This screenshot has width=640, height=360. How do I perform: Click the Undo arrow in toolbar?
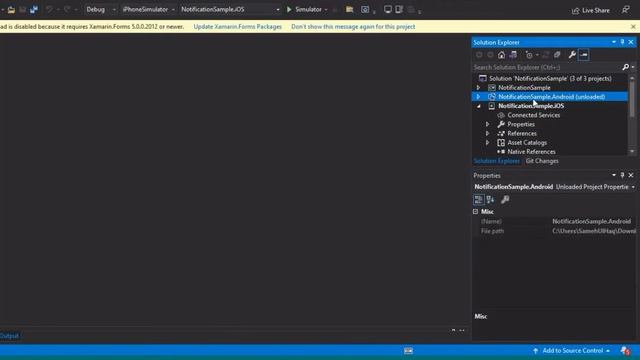[49, 9]
